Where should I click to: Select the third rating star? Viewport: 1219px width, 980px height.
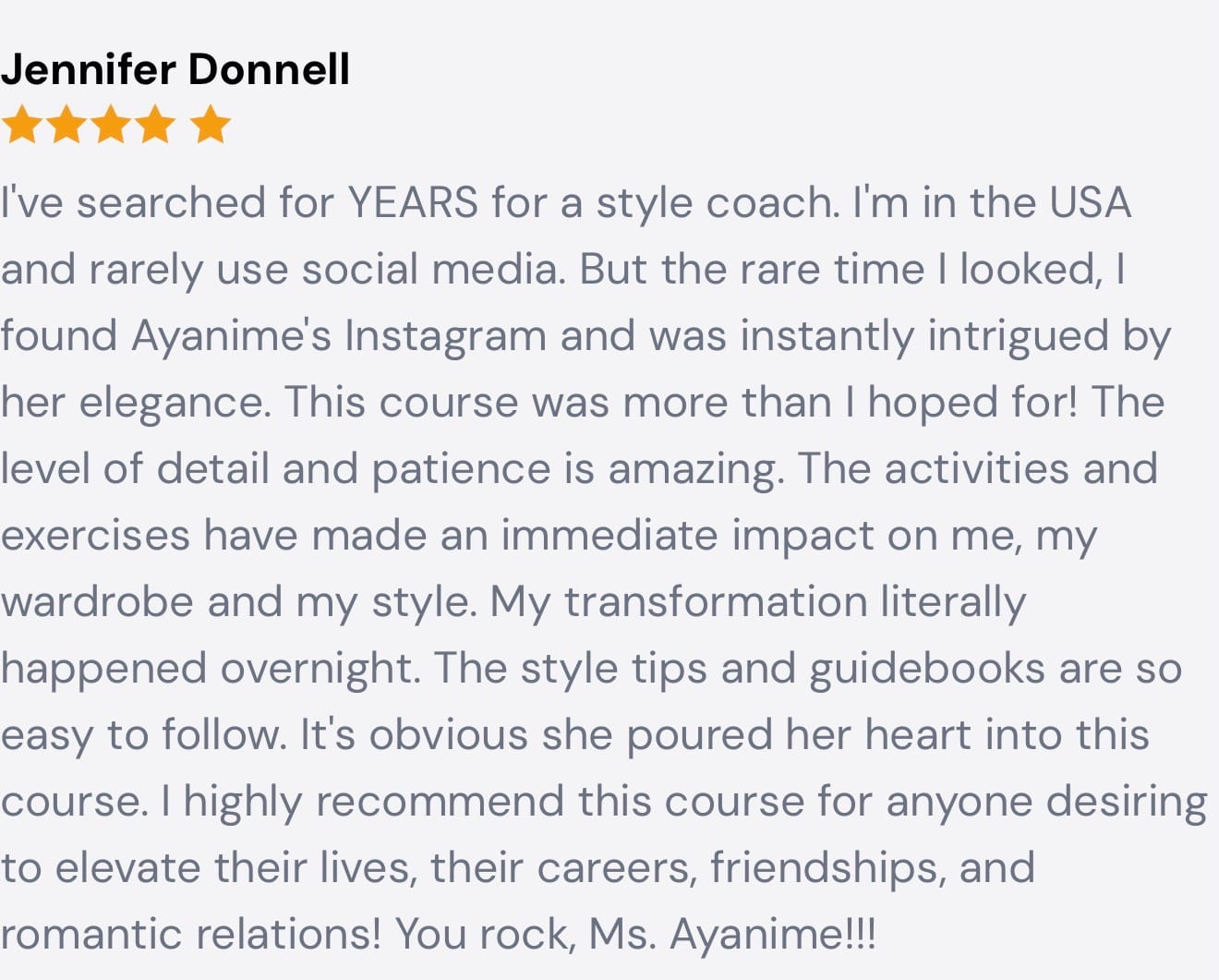point(111,125)
